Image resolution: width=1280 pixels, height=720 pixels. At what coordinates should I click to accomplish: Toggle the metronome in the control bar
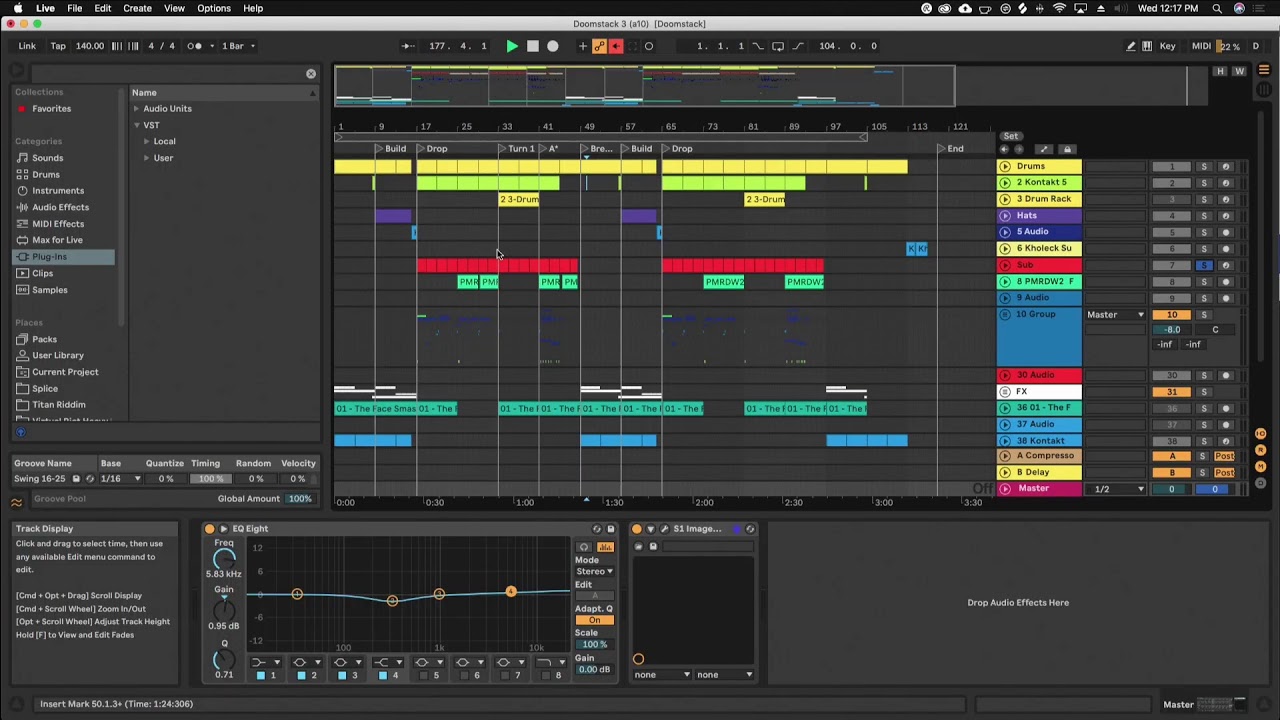tap(196, 46)
